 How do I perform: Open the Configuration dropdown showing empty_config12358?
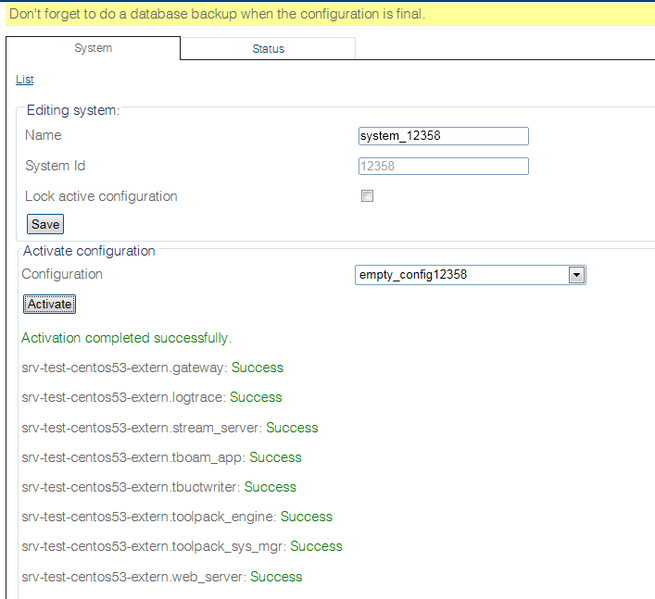[460, 275]
